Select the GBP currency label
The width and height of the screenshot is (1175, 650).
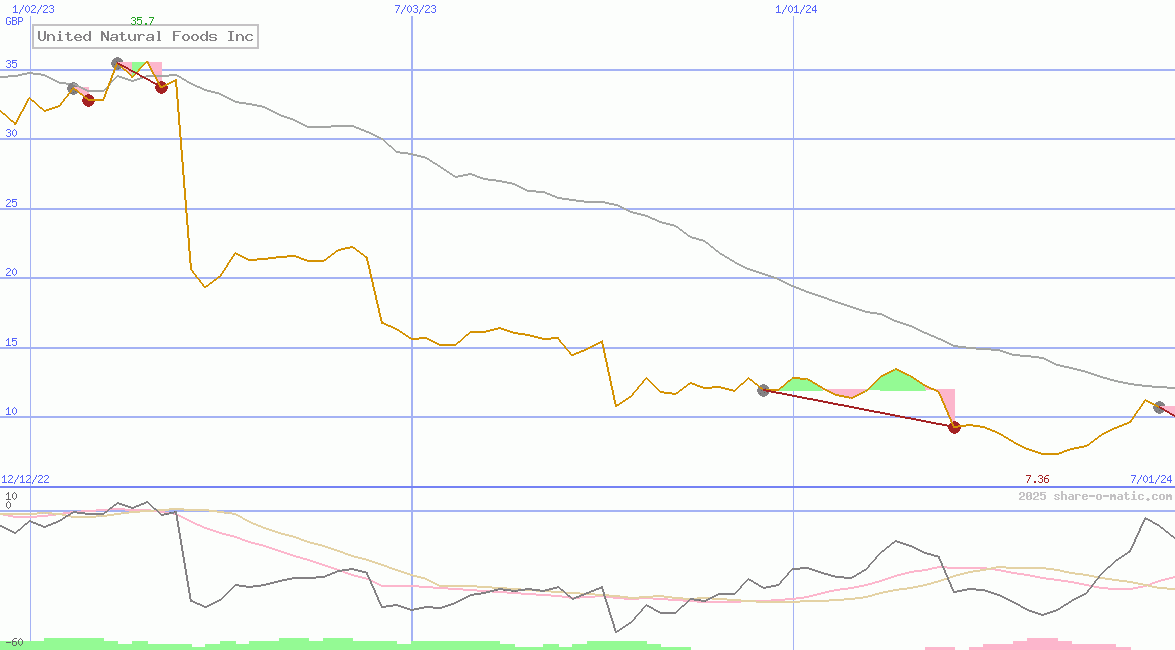(14, 21)
